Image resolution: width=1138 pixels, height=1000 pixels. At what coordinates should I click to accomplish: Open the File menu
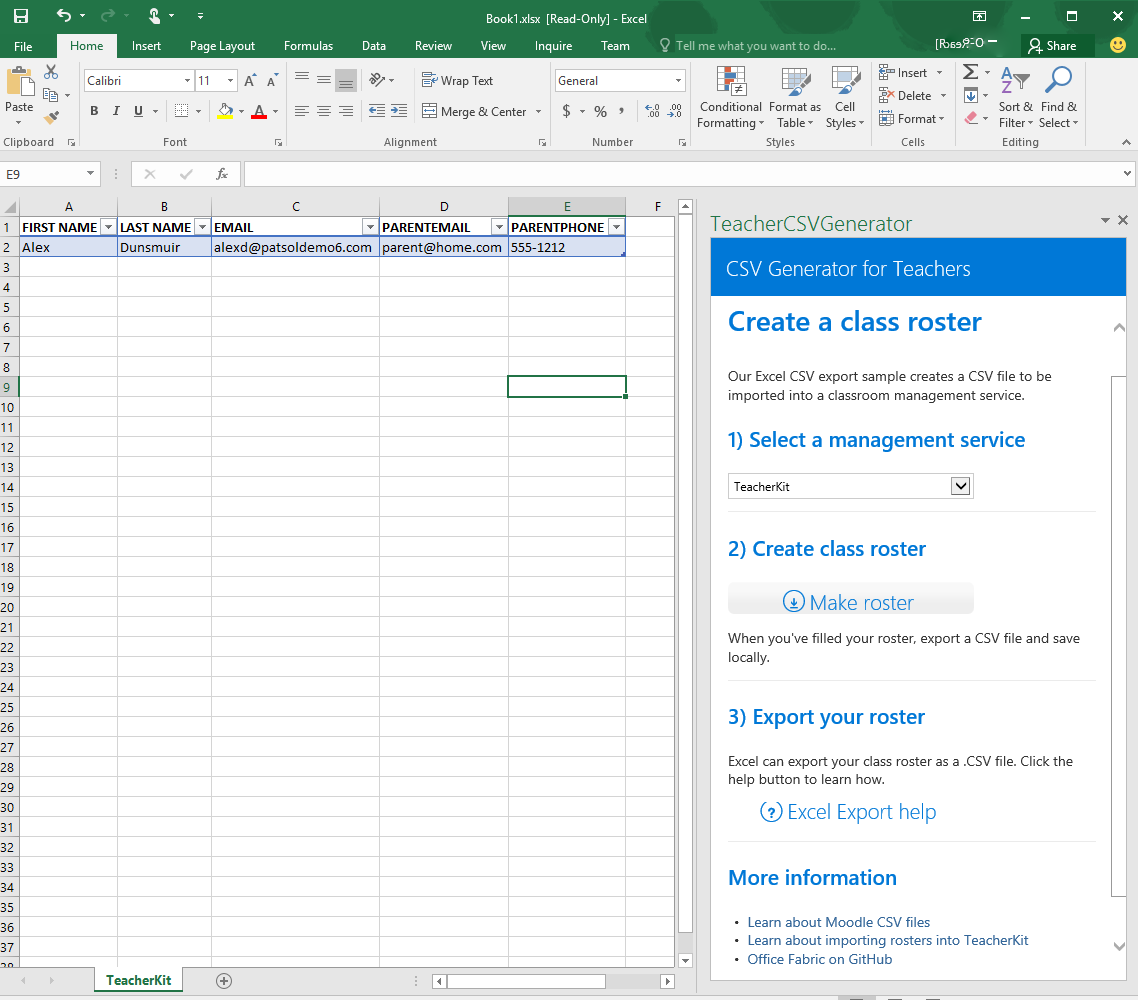point(23,46)
